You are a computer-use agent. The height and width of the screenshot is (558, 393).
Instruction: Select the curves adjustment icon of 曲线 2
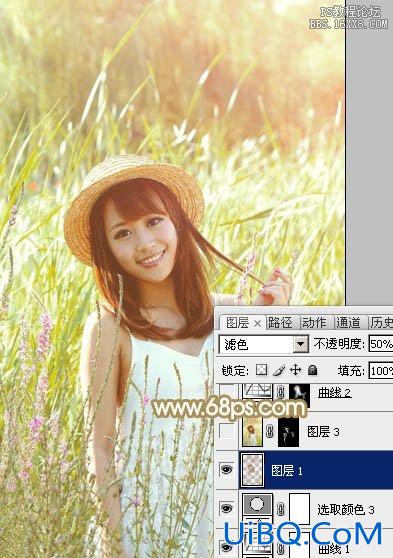coord(258,391)
